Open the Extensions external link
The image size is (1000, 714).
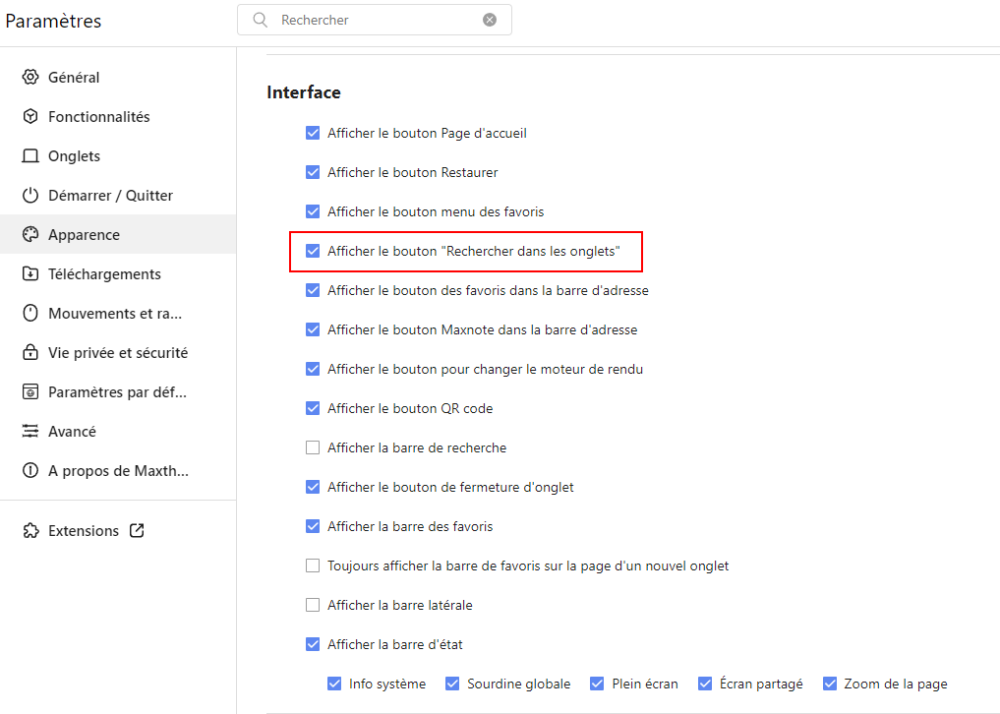pyautogui.click(x=137, y=531)
